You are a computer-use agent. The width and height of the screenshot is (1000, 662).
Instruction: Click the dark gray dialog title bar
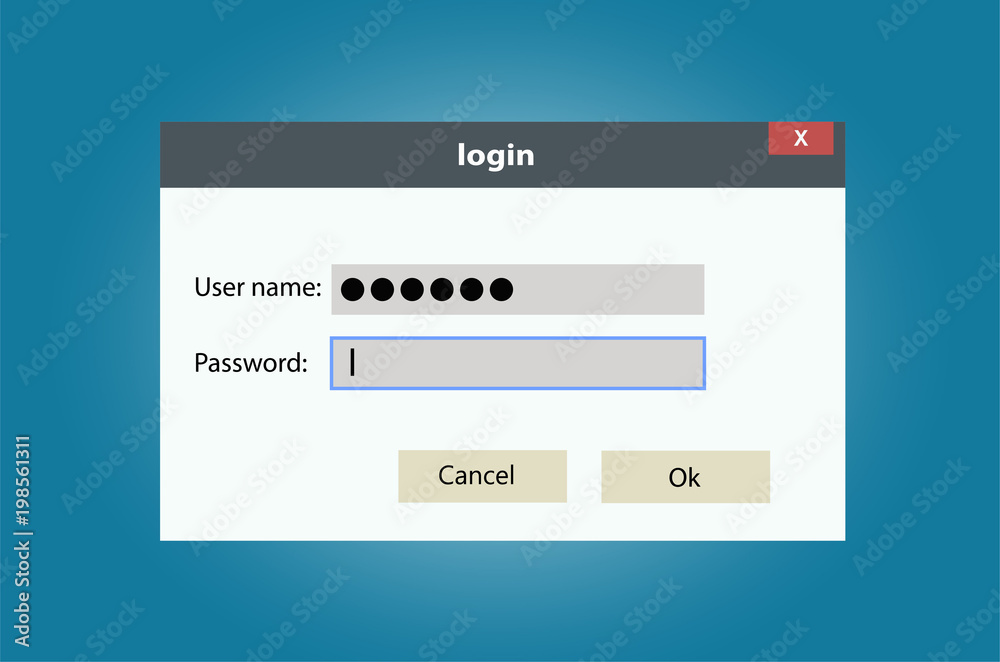503,155
